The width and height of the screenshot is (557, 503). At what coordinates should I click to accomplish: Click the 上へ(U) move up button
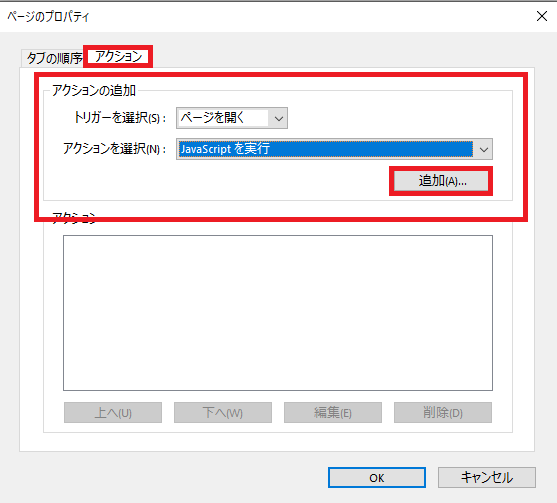pyautogui.click(x=113, y=412)
